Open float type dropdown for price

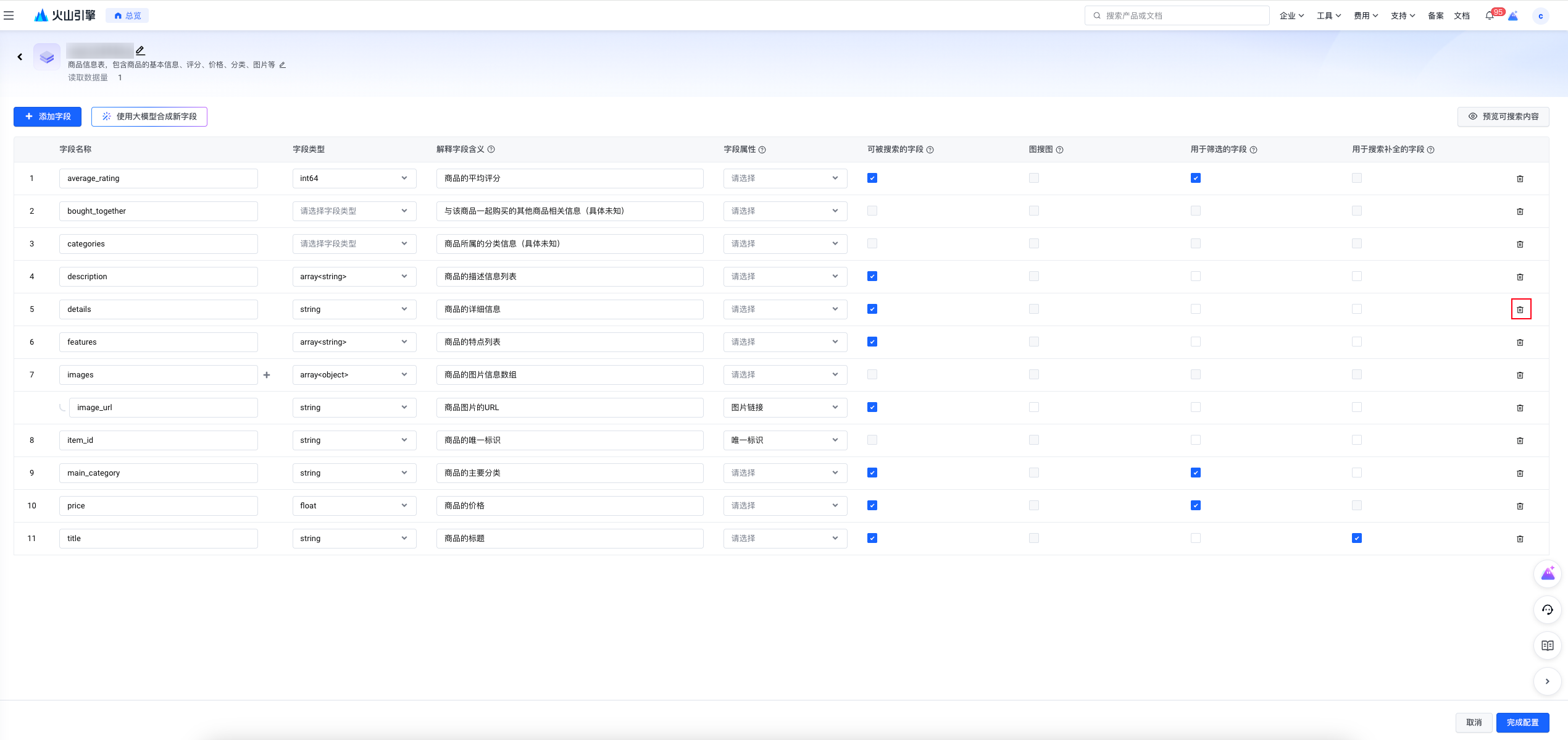[354, 506]
